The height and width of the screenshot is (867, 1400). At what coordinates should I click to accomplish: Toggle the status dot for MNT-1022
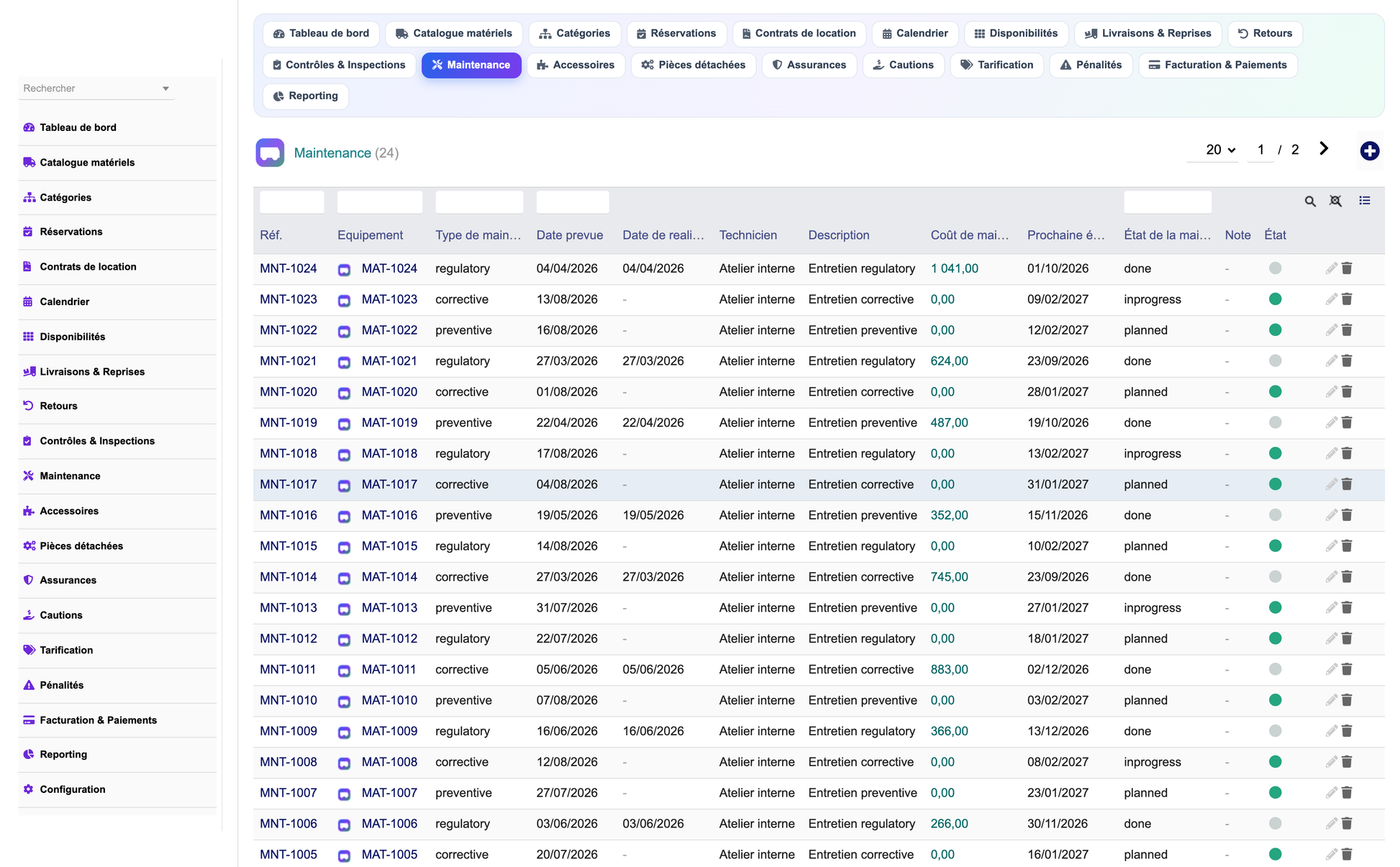pyautogui.click(x=1275, y=330)
